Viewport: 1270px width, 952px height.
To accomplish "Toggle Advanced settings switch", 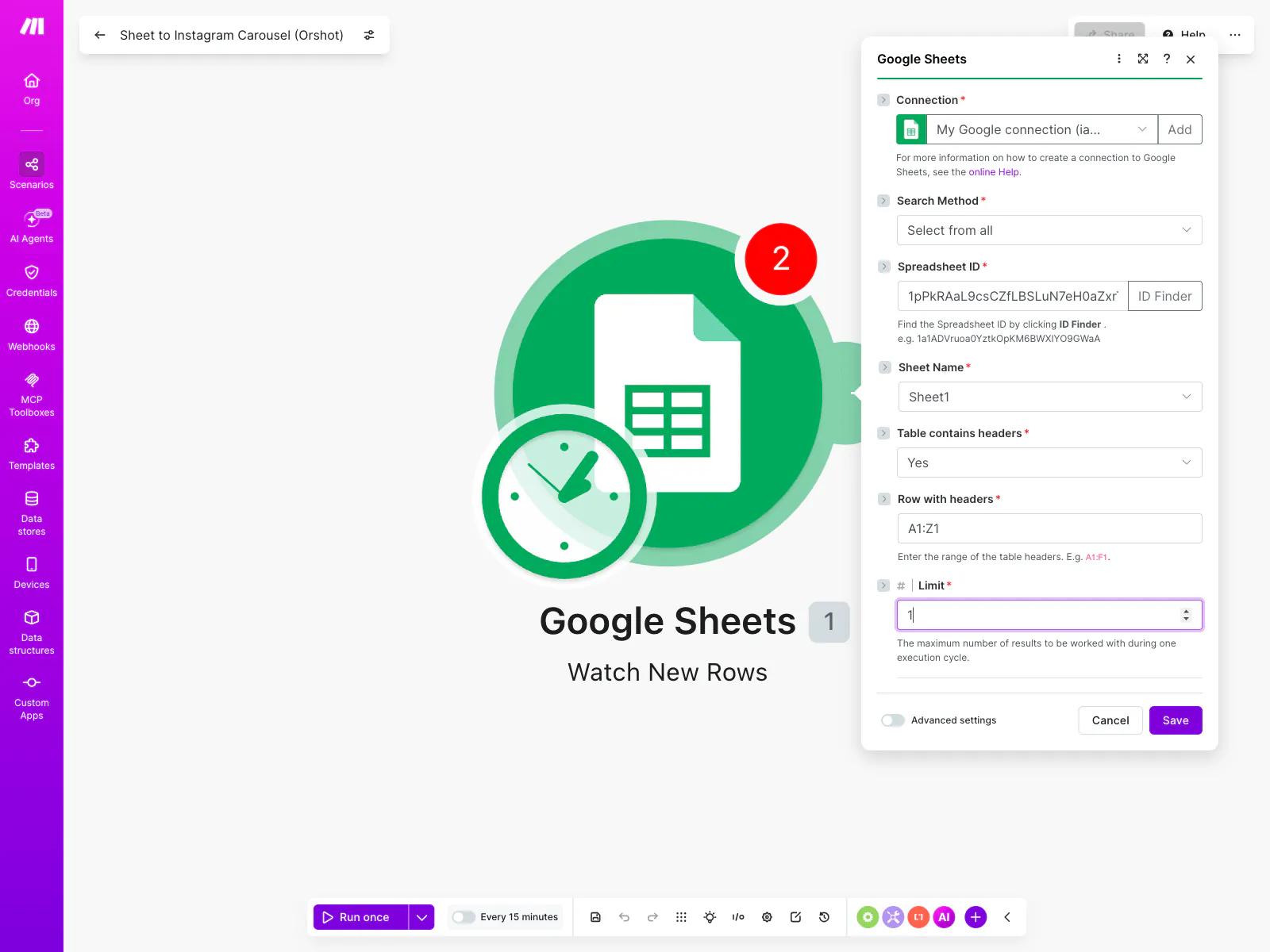I will tap(893, 720).
